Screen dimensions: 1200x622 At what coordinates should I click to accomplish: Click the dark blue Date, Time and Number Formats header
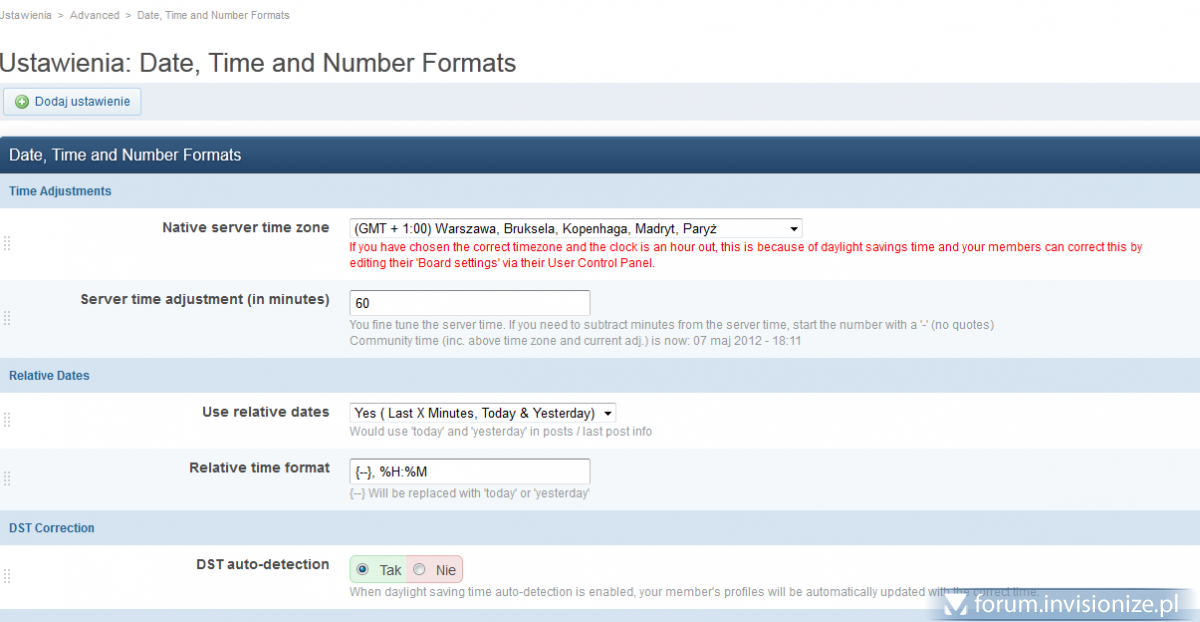tap(125, 155)
